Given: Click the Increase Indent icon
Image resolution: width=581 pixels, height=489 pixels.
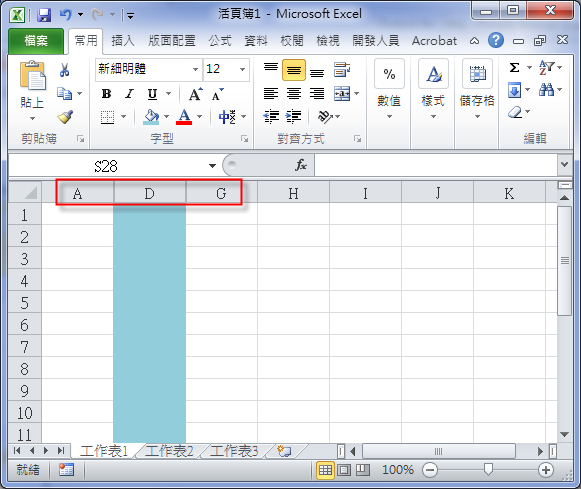Looking at the screenshot, I should pyautogui.click(x=293, y=117).
